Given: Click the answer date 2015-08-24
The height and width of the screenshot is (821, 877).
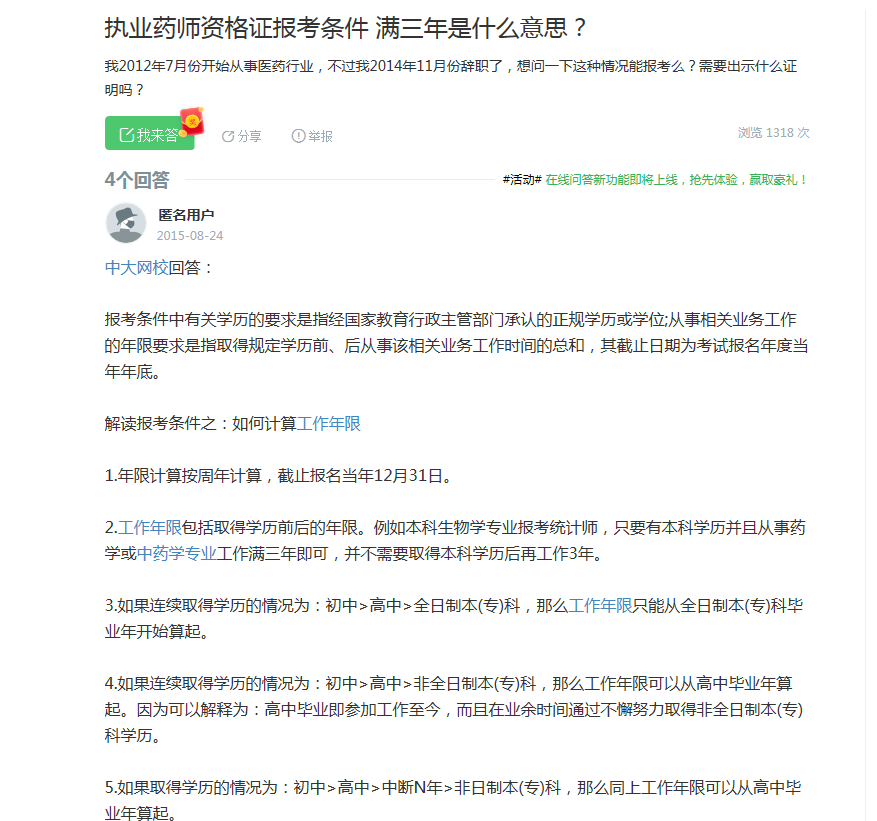Looking at the screenshot, I should tap(190, 235).
